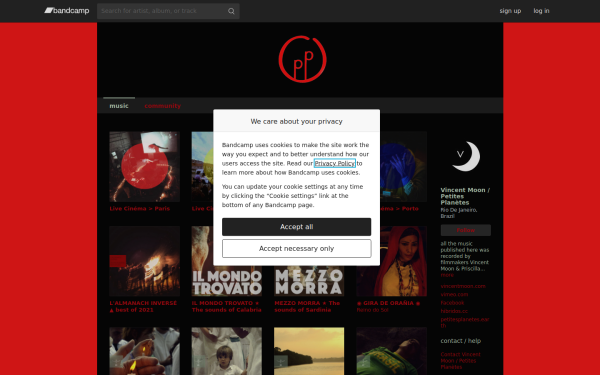The height and width of the screenshot is (375, 600).
Task: Open the Privacy Policy link
Action: tap(335, 163)
